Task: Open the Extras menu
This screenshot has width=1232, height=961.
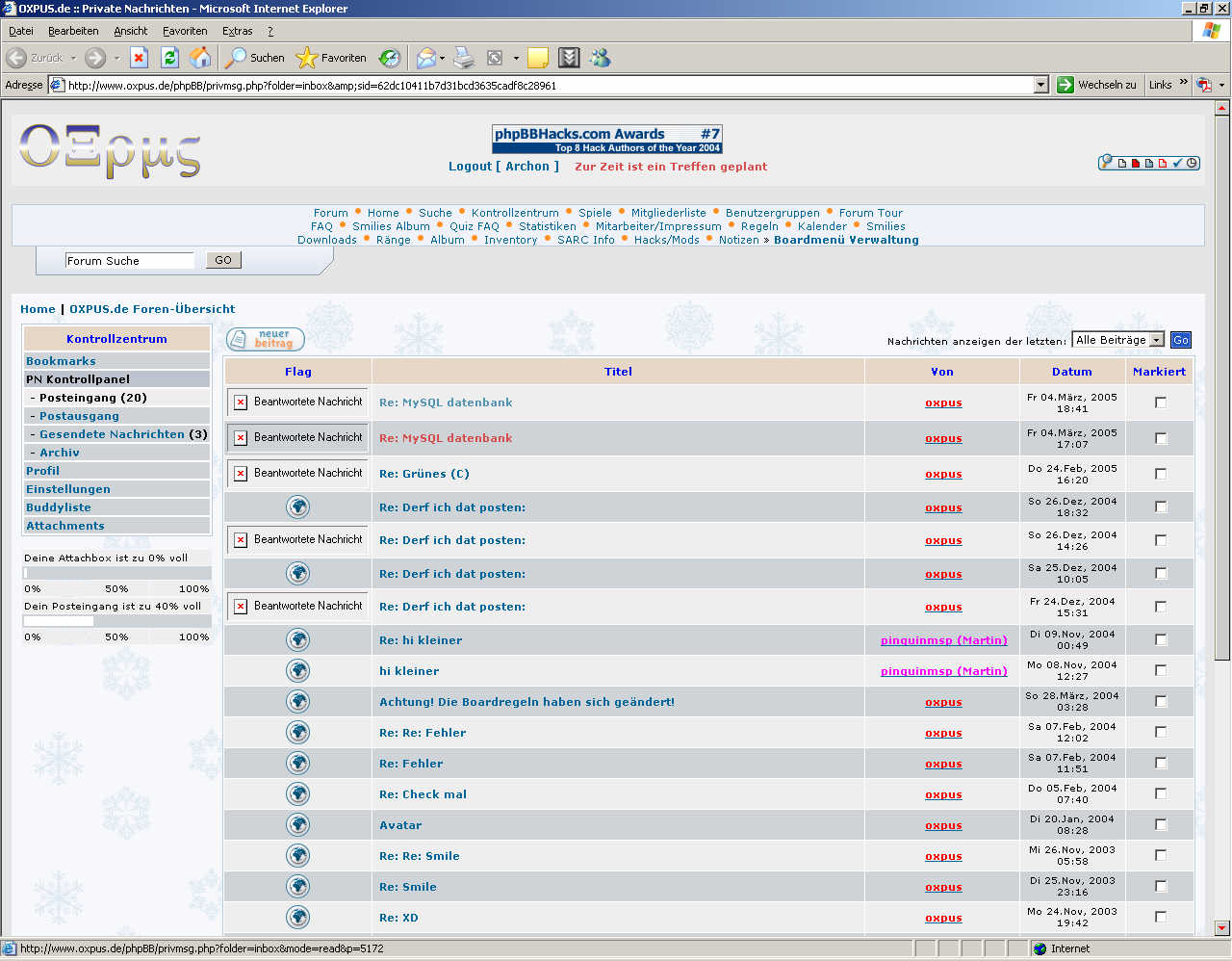Action: 237,31
